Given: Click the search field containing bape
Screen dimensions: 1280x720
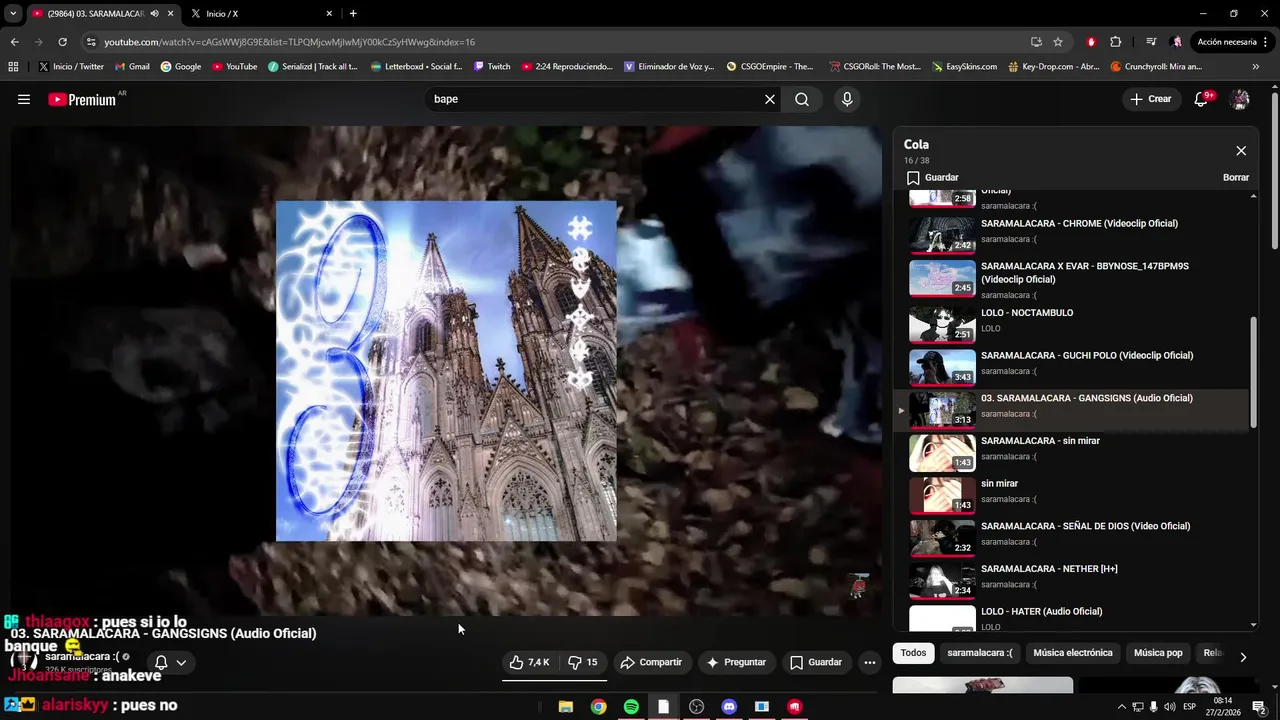Looking at the screenshot, I should tap(596, 99).
